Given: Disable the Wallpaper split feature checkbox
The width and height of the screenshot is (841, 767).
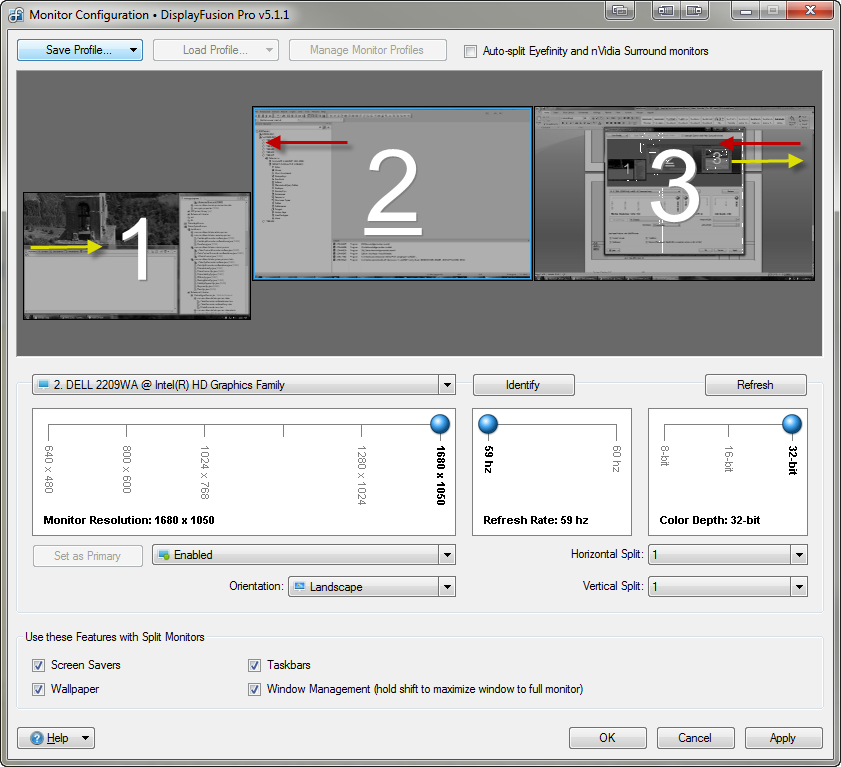Looking at the screenshot, I should [39, 689].
